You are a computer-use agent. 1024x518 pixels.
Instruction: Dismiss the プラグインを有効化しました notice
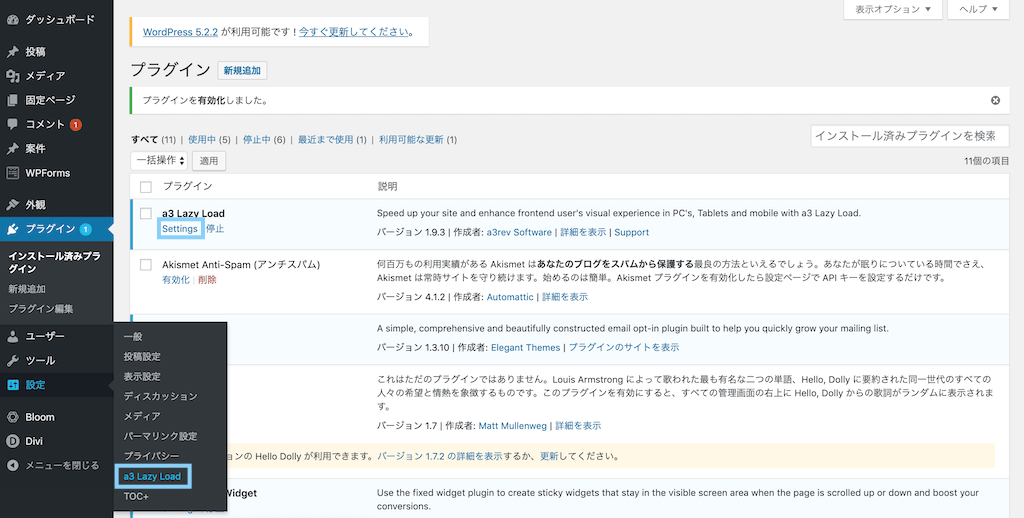point(995,101)
